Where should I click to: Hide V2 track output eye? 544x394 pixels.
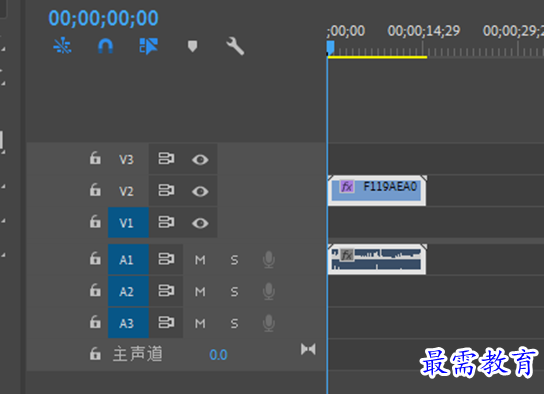click(200, 191)
